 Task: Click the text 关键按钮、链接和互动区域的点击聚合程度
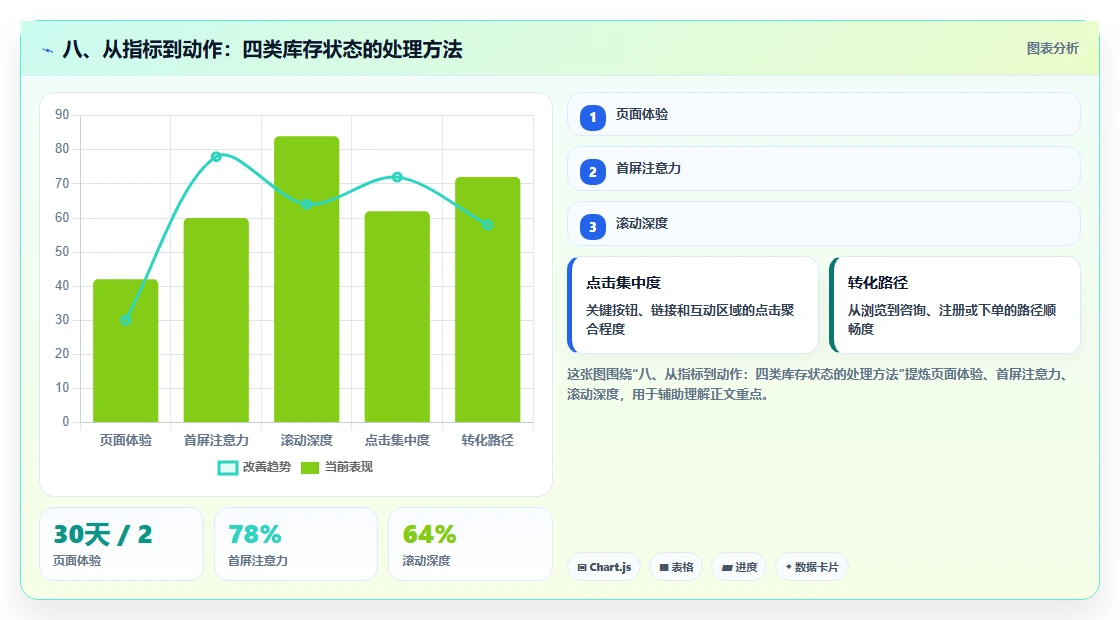(690, 319)
